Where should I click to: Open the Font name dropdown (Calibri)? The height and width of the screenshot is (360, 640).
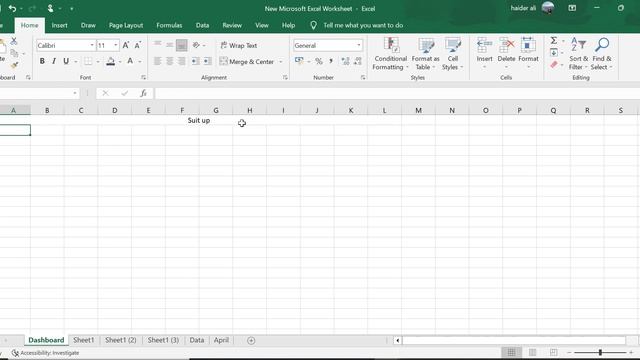click(x=92, y=45)
